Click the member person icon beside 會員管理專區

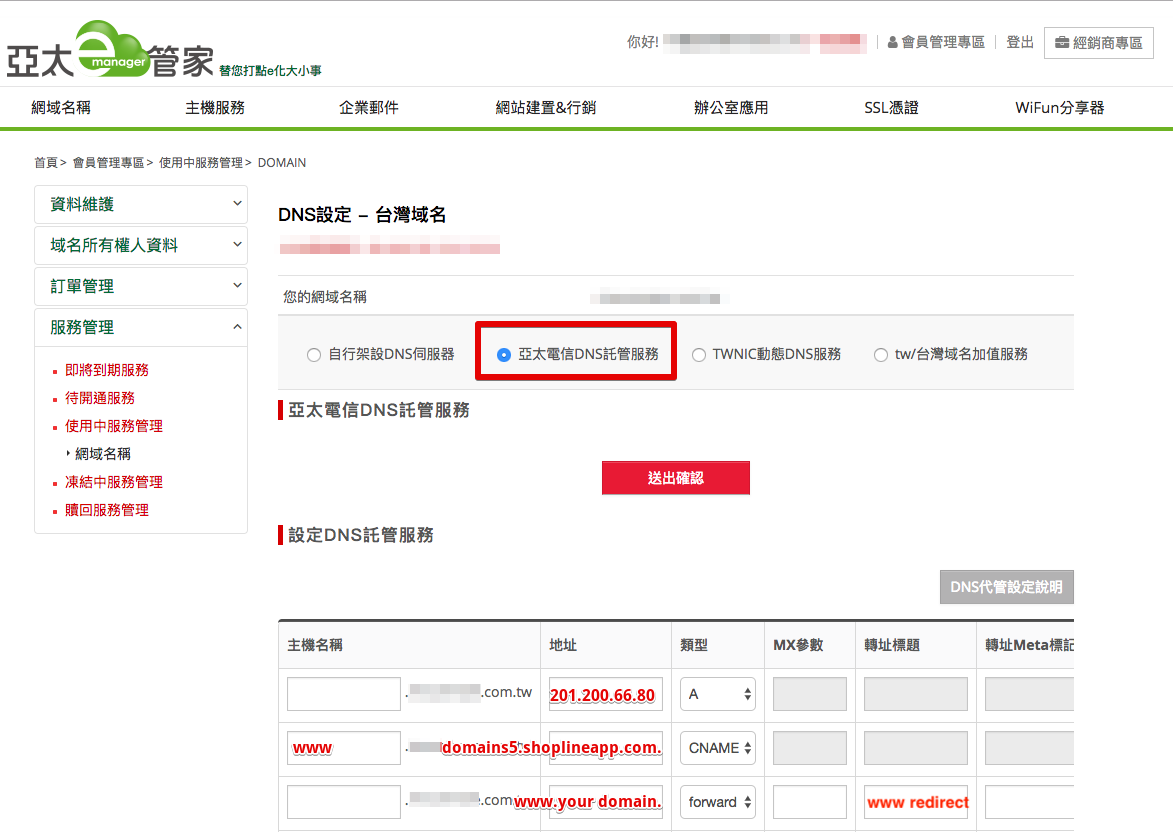[892, 43]
